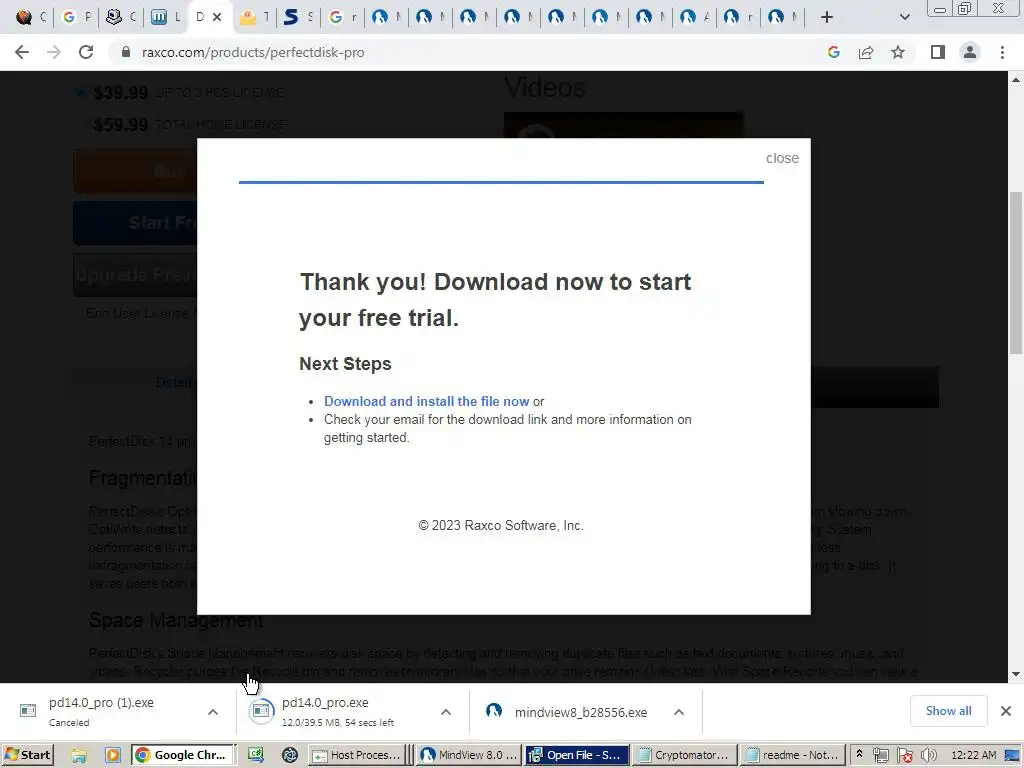Open options for canceled pd14.0_pro (1).exe

(x=213, y=712)
